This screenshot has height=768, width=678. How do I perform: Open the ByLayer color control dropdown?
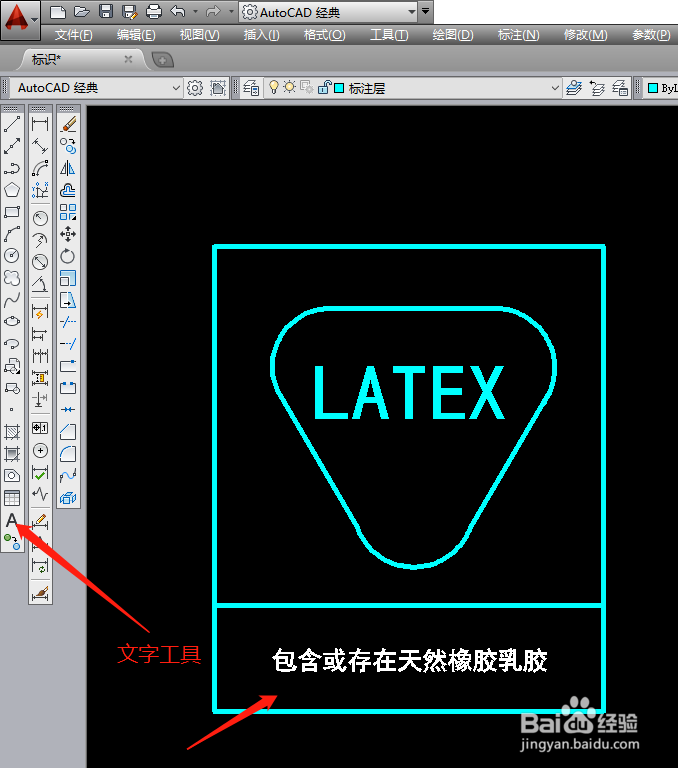click(x=661, y=88)
